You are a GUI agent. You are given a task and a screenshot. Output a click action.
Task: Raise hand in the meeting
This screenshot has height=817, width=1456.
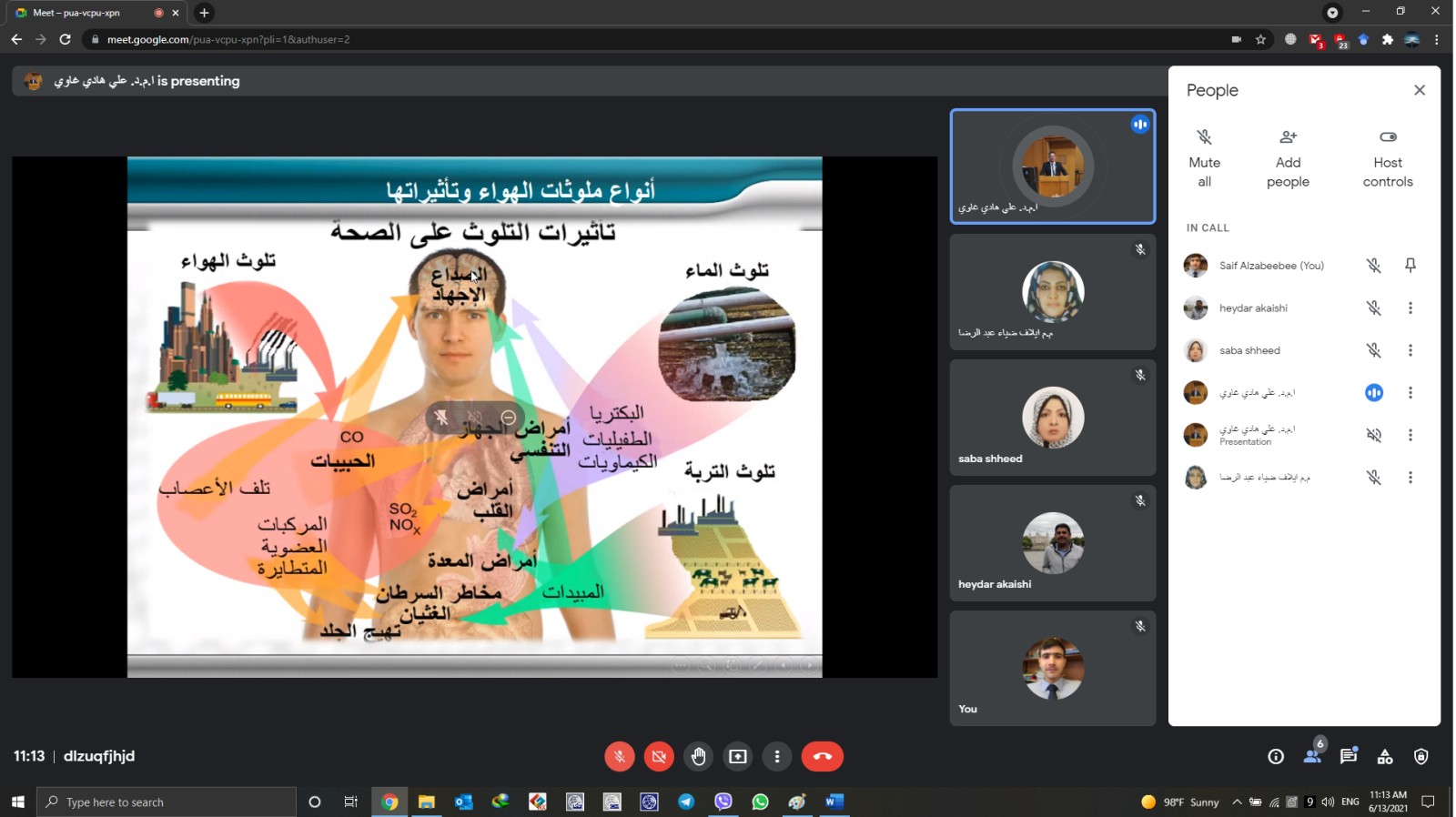point(699,756)
